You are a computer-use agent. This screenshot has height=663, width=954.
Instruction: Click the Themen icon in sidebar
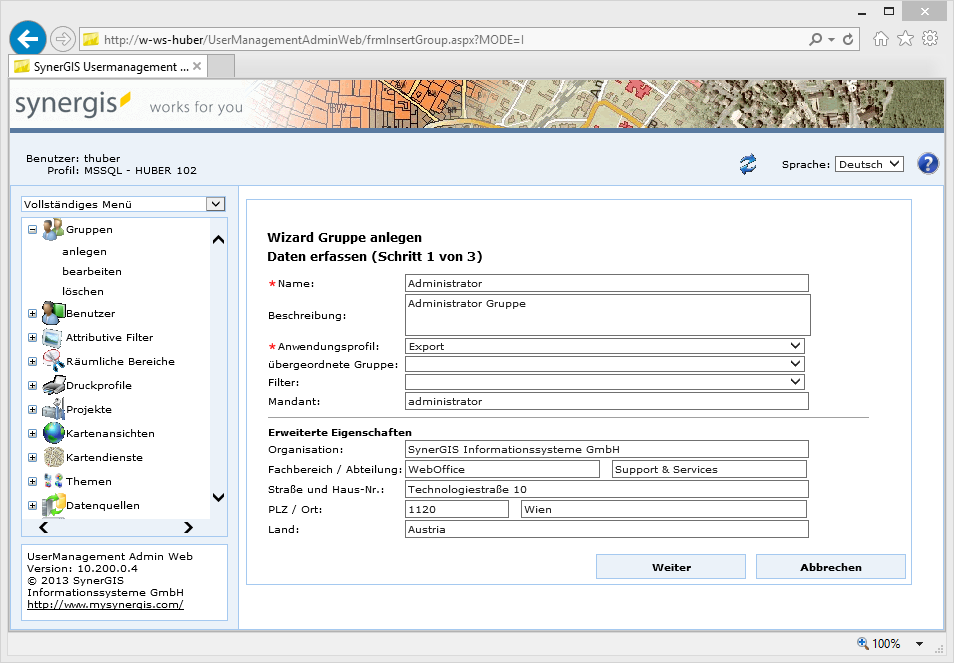tap(52, 481)
